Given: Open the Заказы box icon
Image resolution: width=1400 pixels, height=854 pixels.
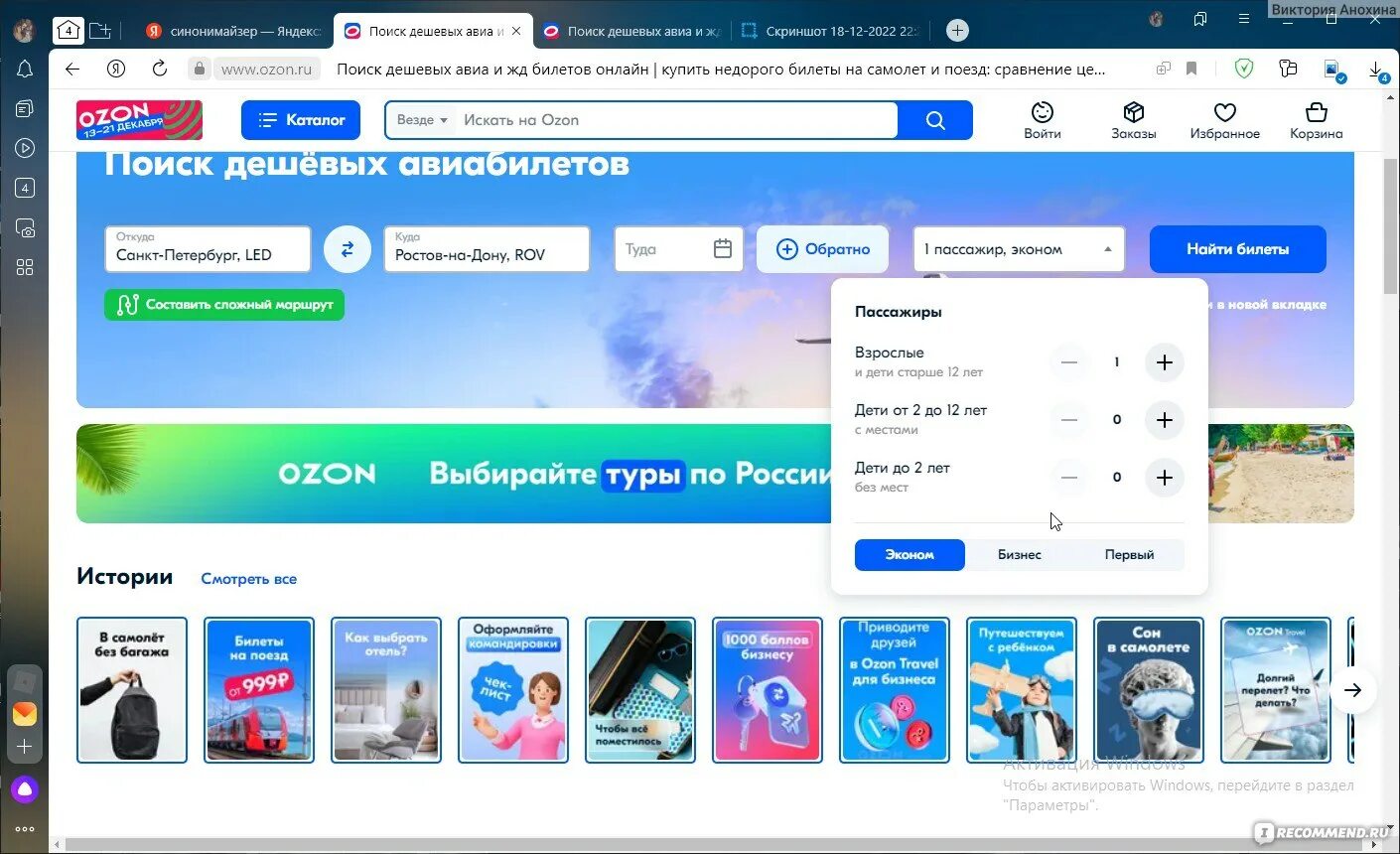Looking at the screenshot, I should coord(1134,121).
